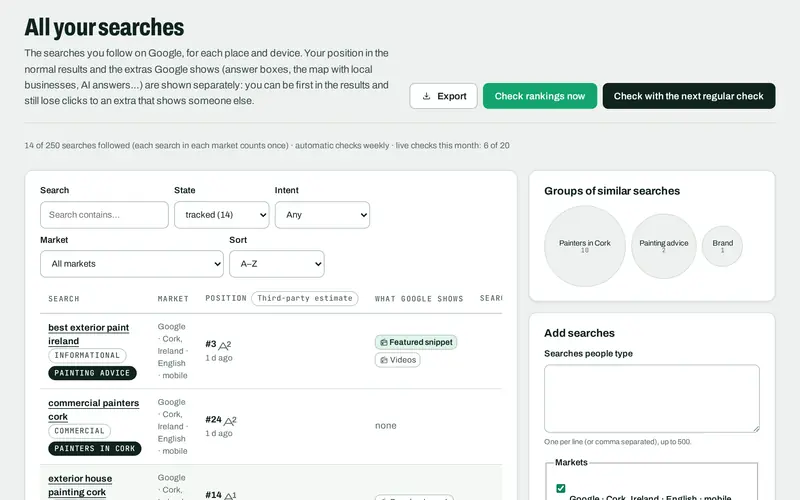
Task: Click the Searches people type text area
Action: click(652, 398)
